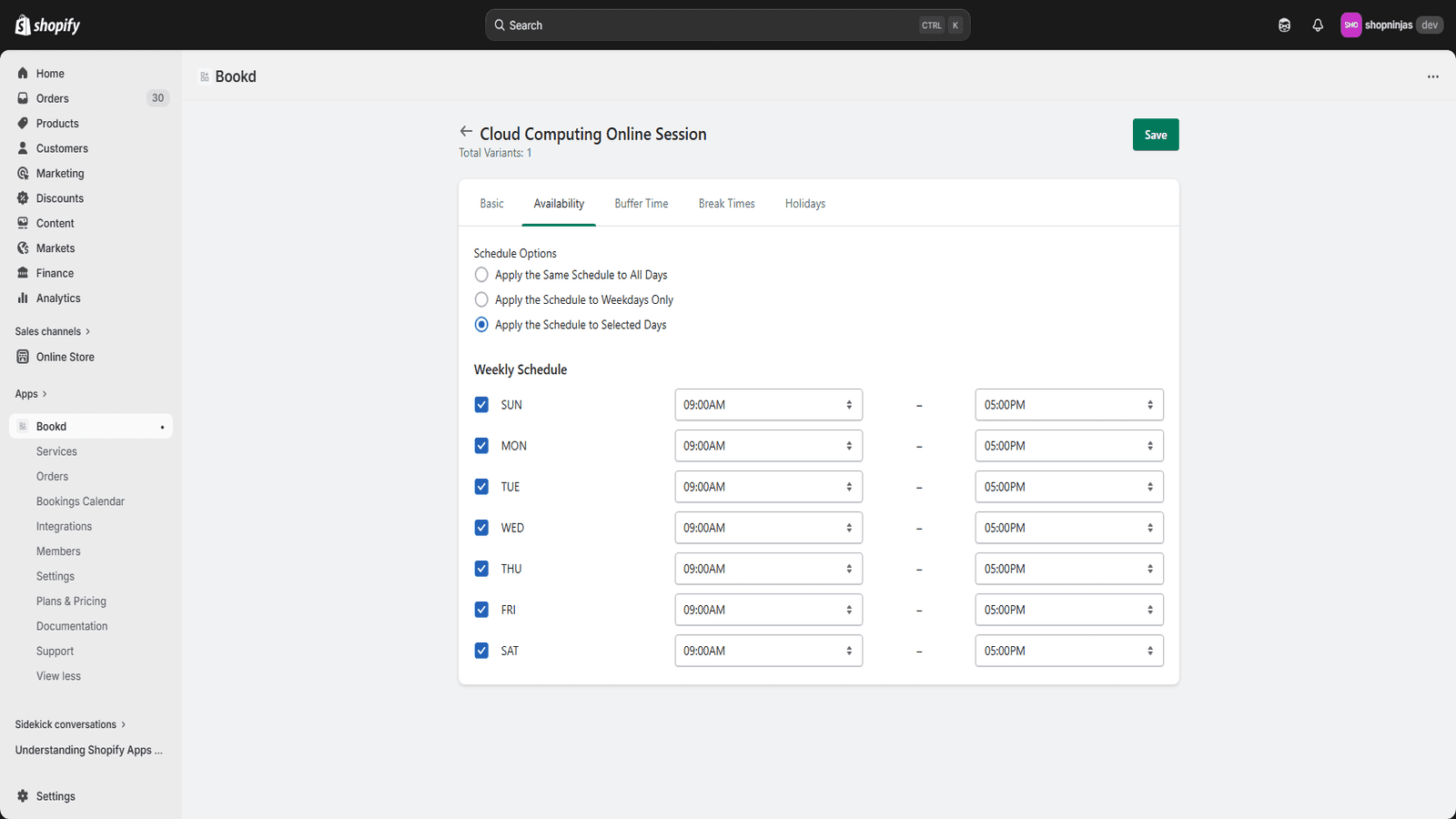Viewport: 1456px width, 819px height.
Task: Click the 30 badge next to Orders
Action: pyautogui.click(x=157, y=98)
